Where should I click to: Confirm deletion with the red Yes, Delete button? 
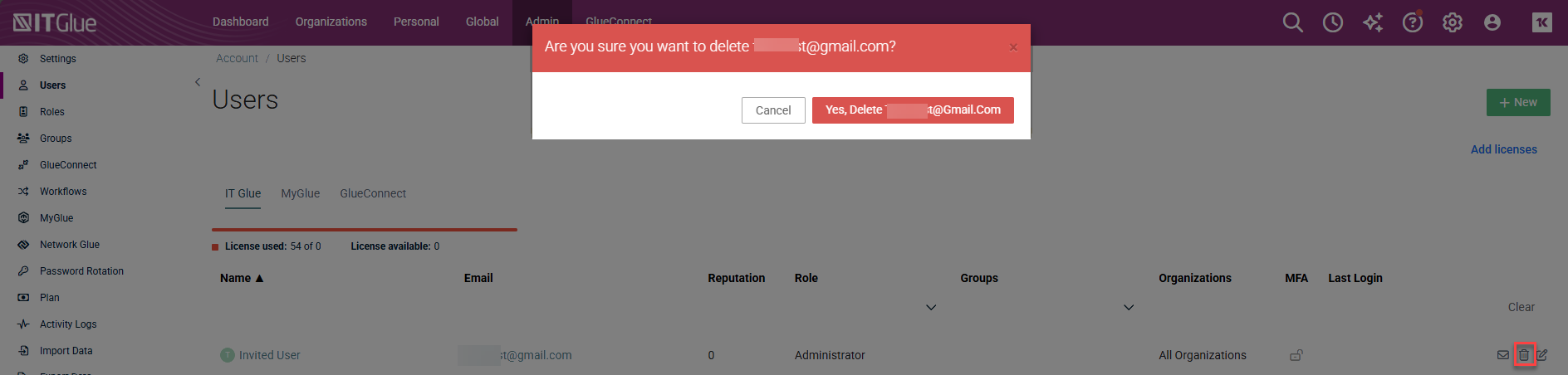pos(912,110)
